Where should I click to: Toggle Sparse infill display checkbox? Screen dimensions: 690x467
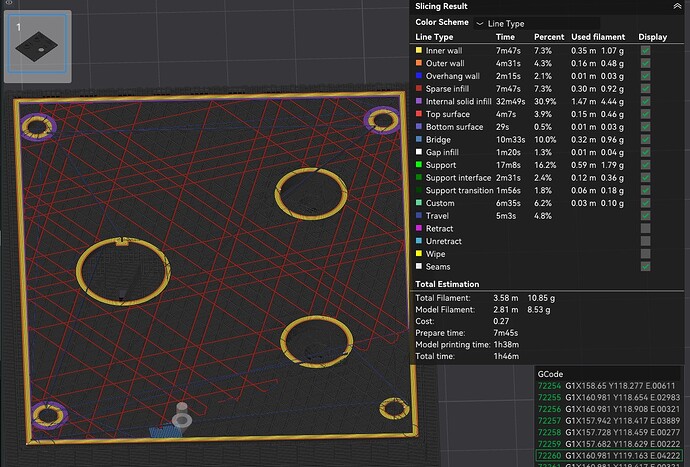pyautogui.click(x=645, y=88)
